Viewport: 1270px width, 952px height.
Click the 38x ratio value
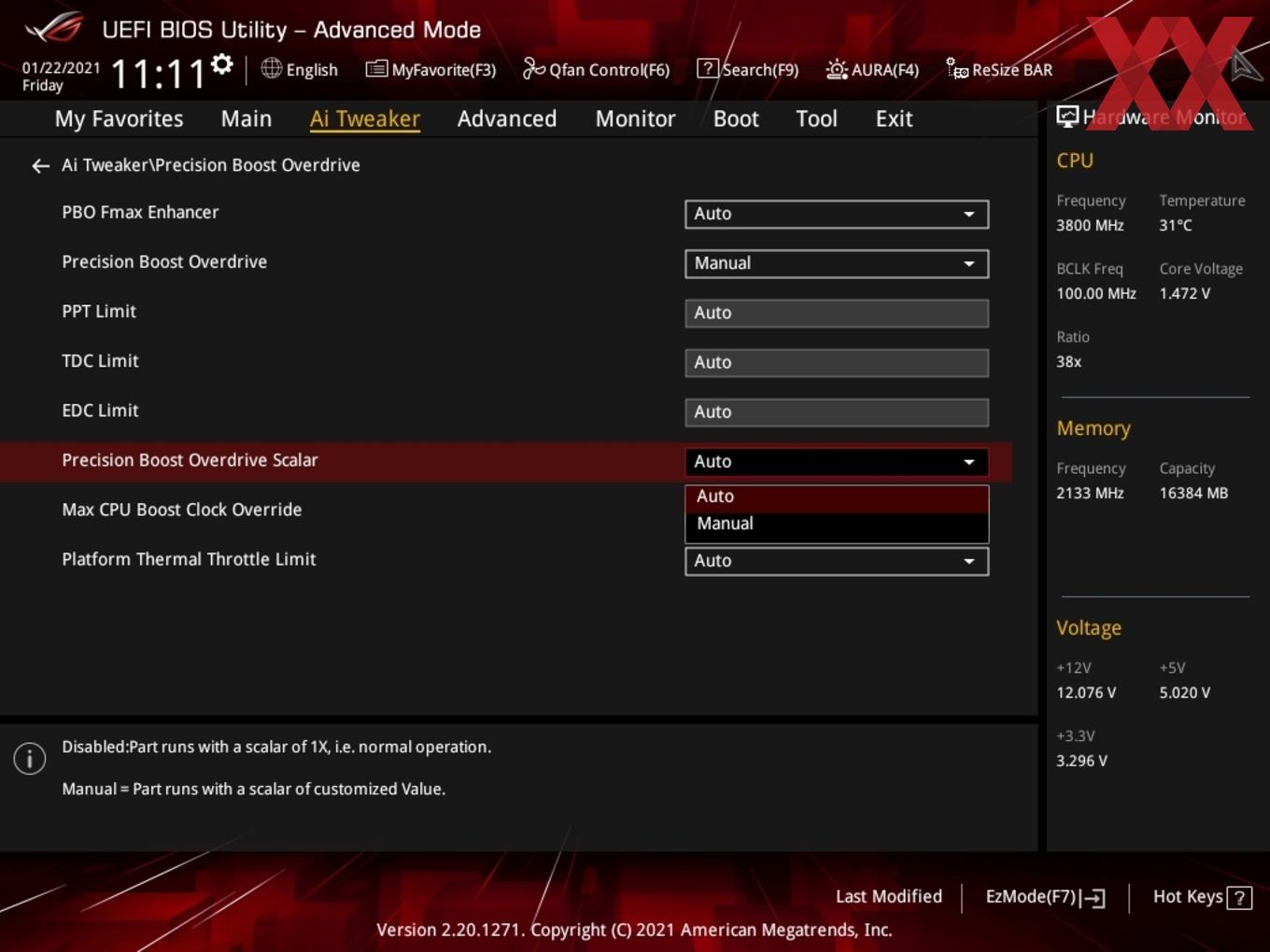pos(1068,362)
